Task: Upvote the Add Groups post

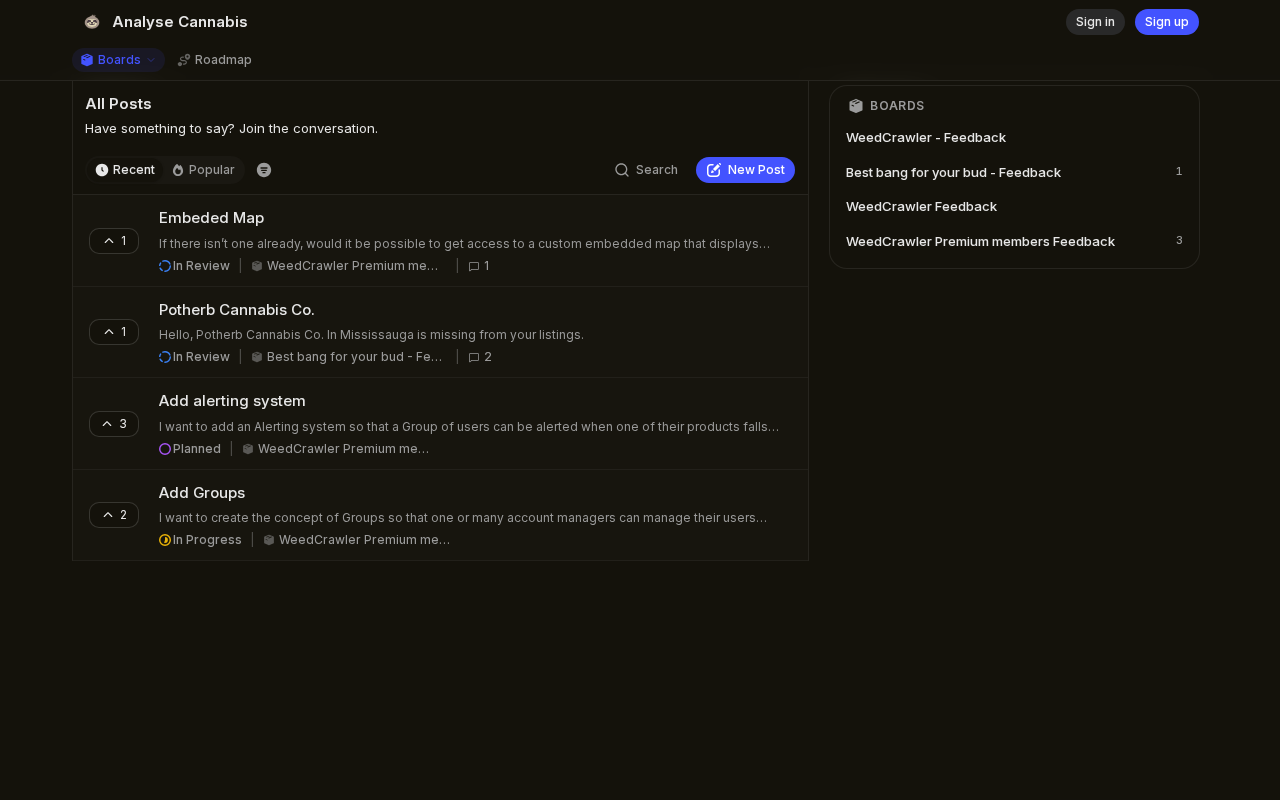Action: (x=114, y=515)
